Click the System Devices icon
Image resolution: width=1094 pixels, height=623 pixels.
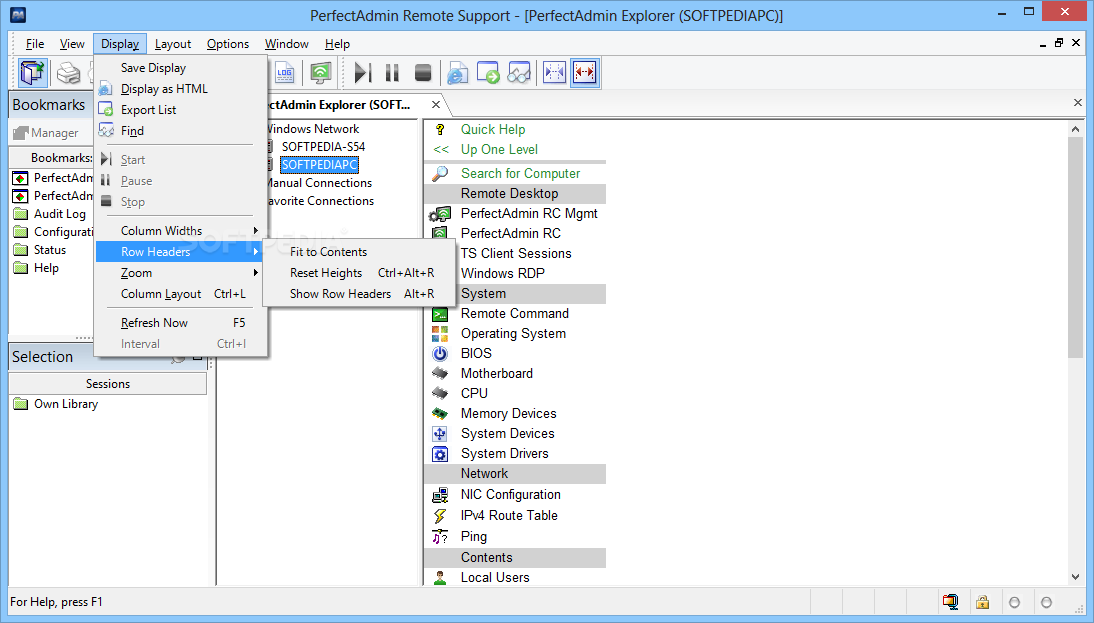(x=440, y=434)
